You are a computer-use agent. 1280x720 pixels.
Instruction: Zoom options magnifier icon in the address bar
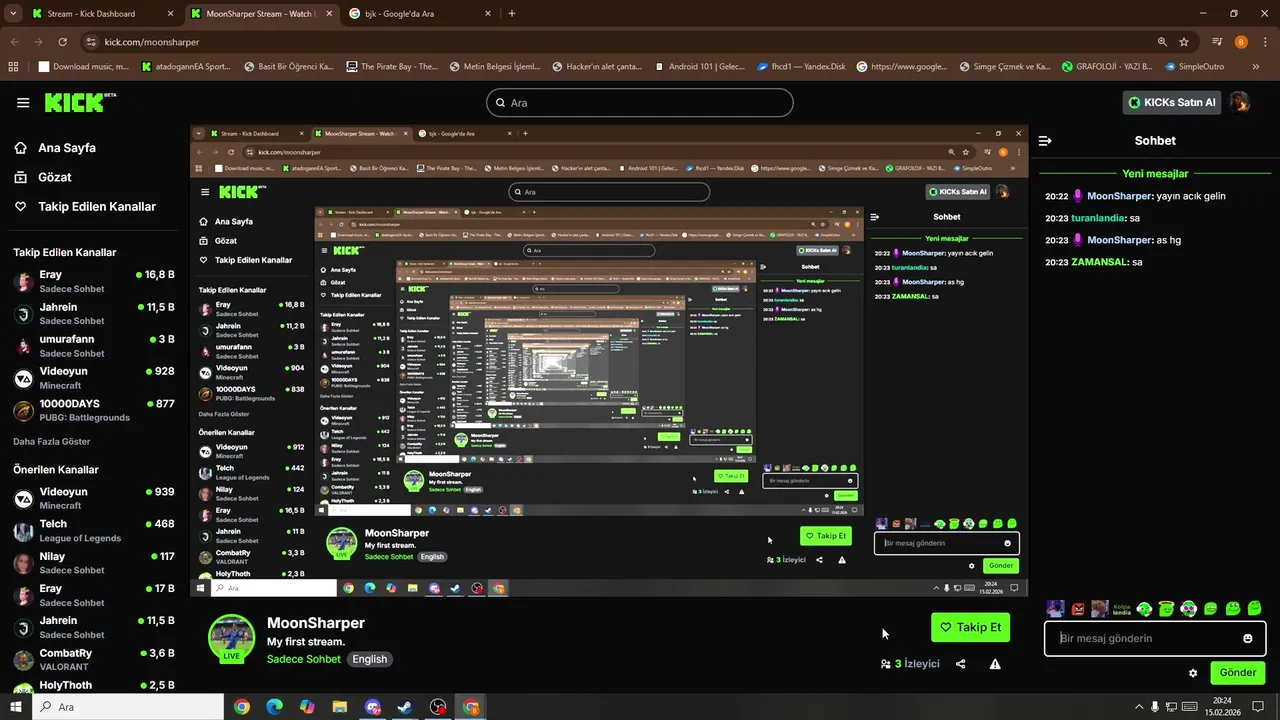1162,42
